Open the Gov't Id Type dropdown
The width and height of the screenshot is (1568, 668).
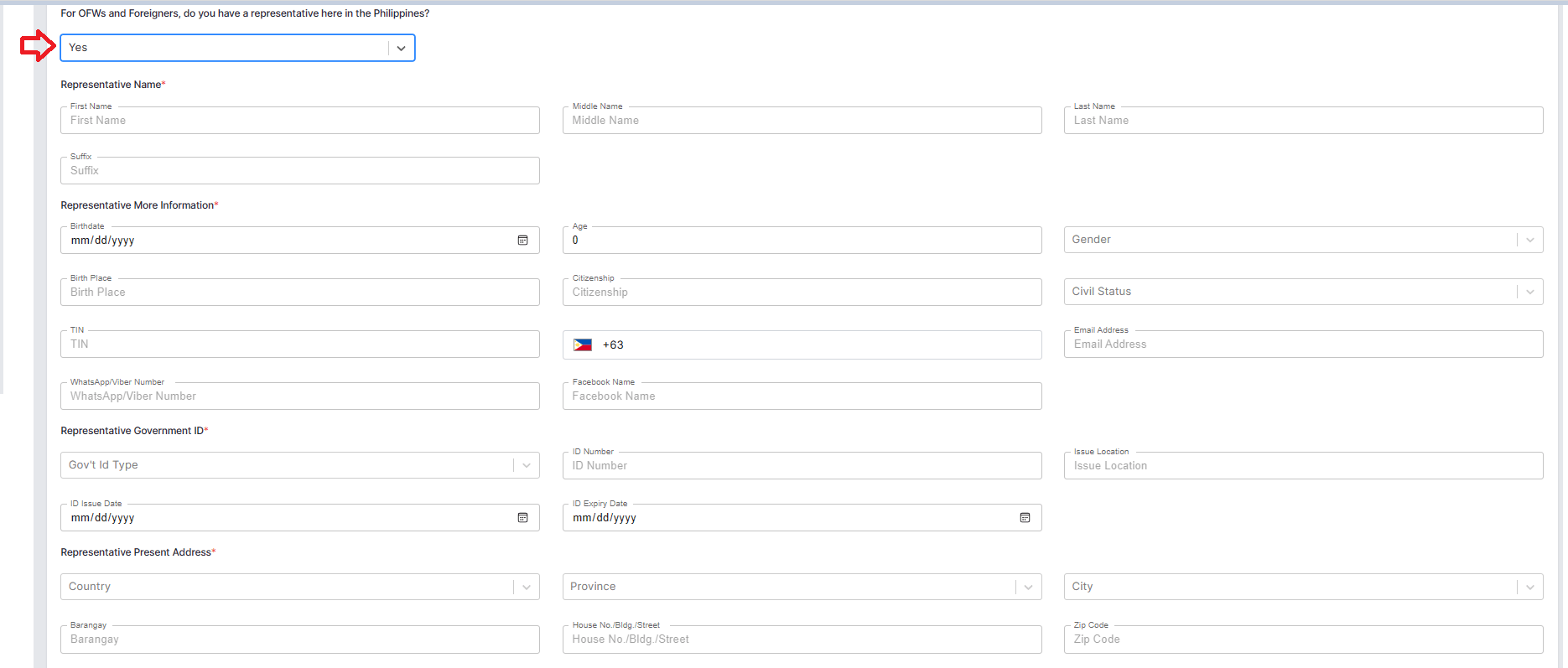click(x=299, y=465)
